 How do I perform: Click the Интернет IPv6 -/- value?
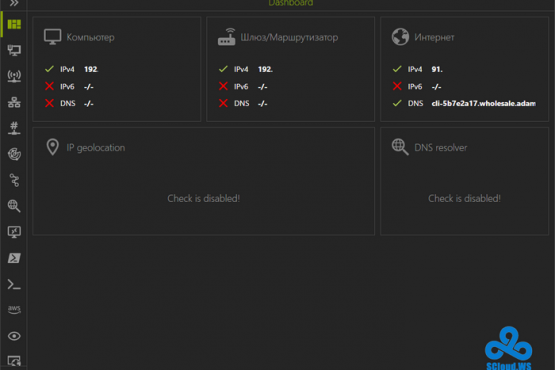coord(436,86)
